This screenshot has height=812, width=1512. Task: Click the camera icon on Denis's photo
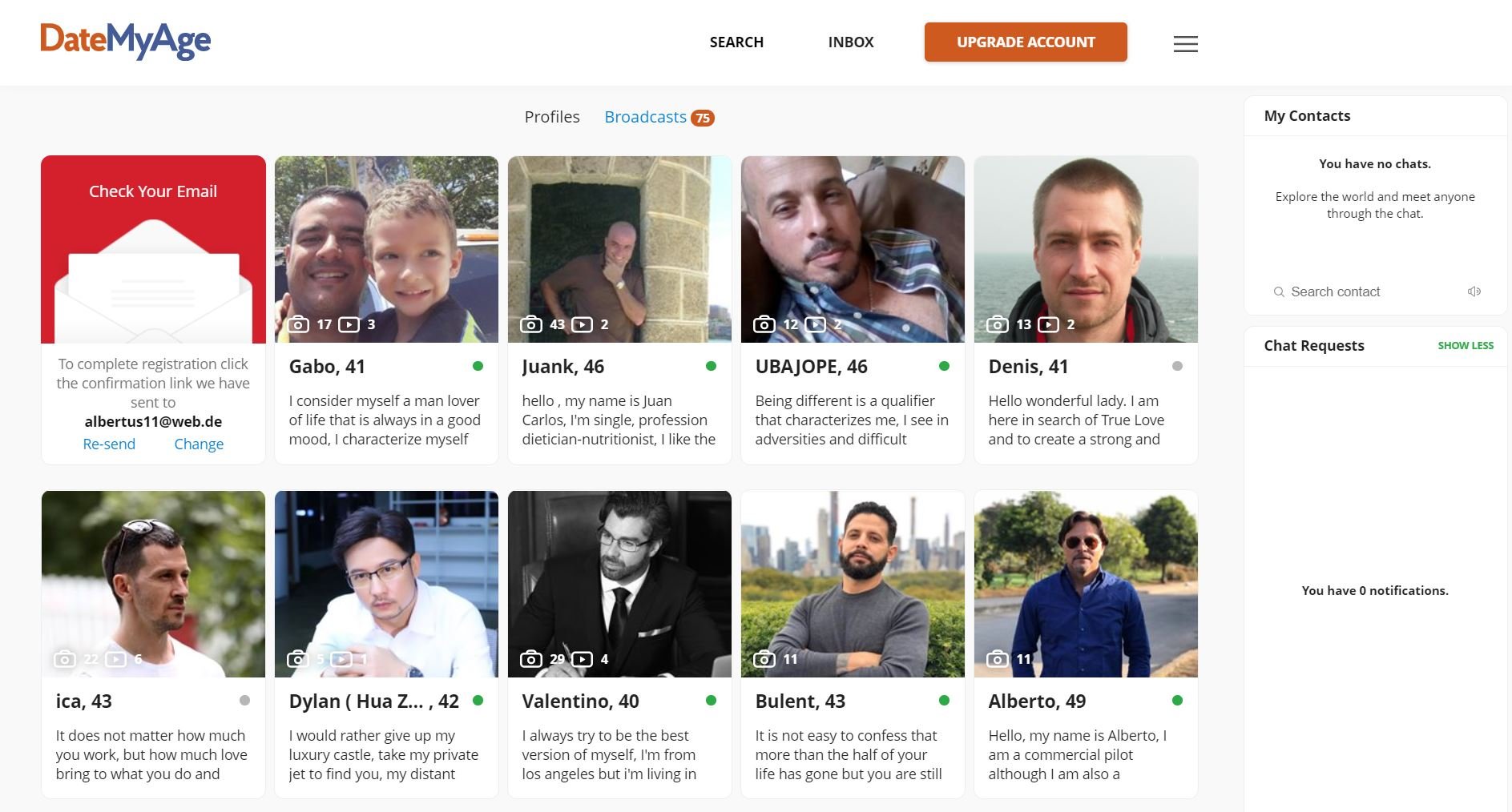click(998, 324)
